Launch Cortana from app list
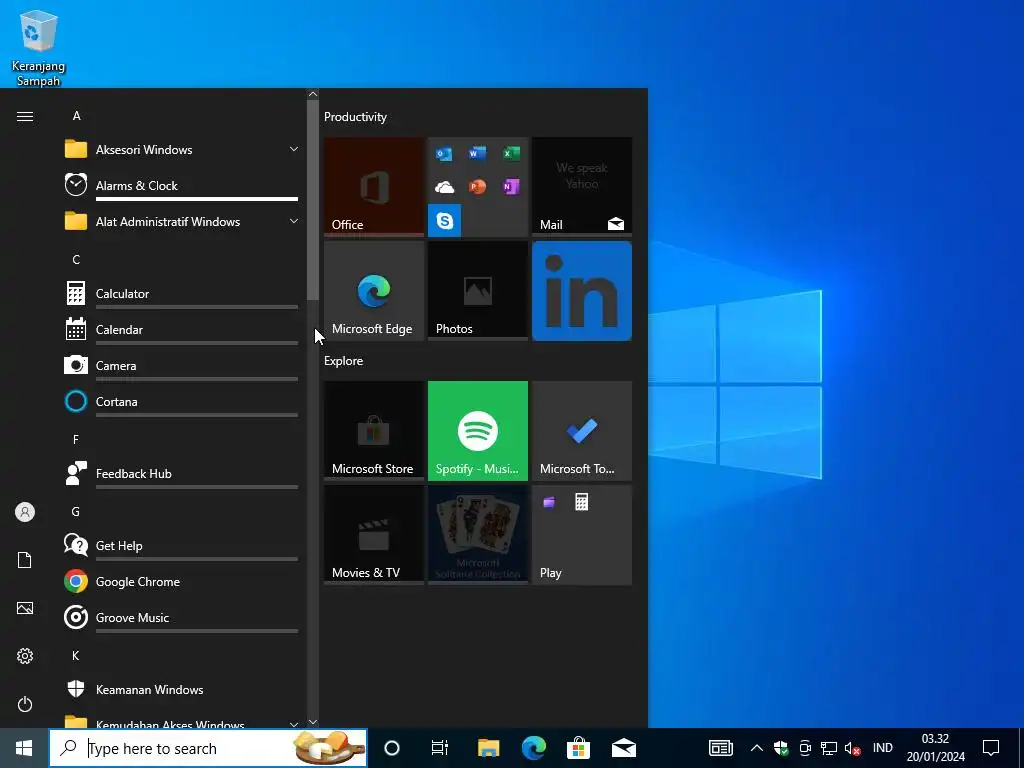The image size is (1024, 768). 181,402
